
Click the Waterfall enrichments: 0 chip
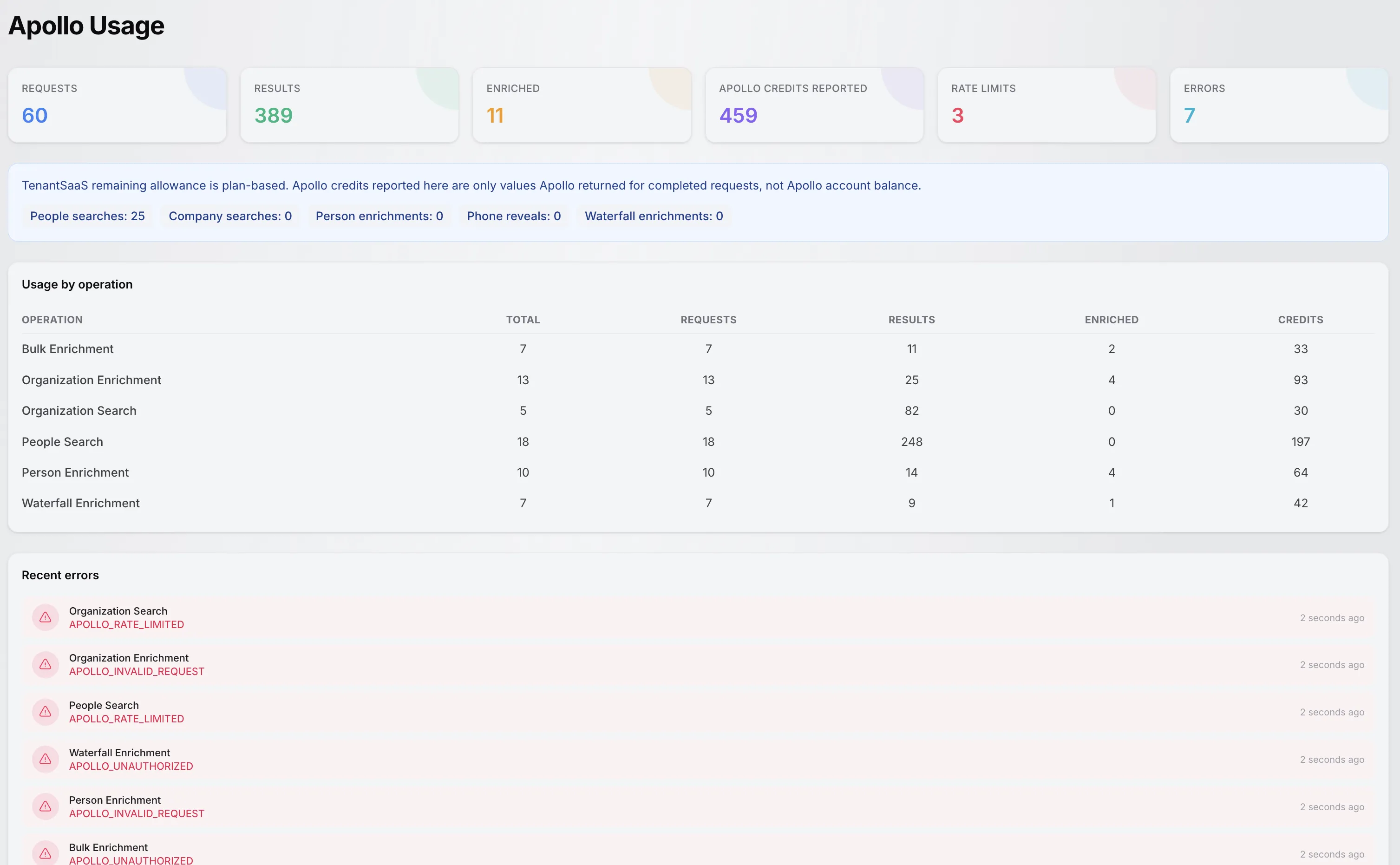654,216
